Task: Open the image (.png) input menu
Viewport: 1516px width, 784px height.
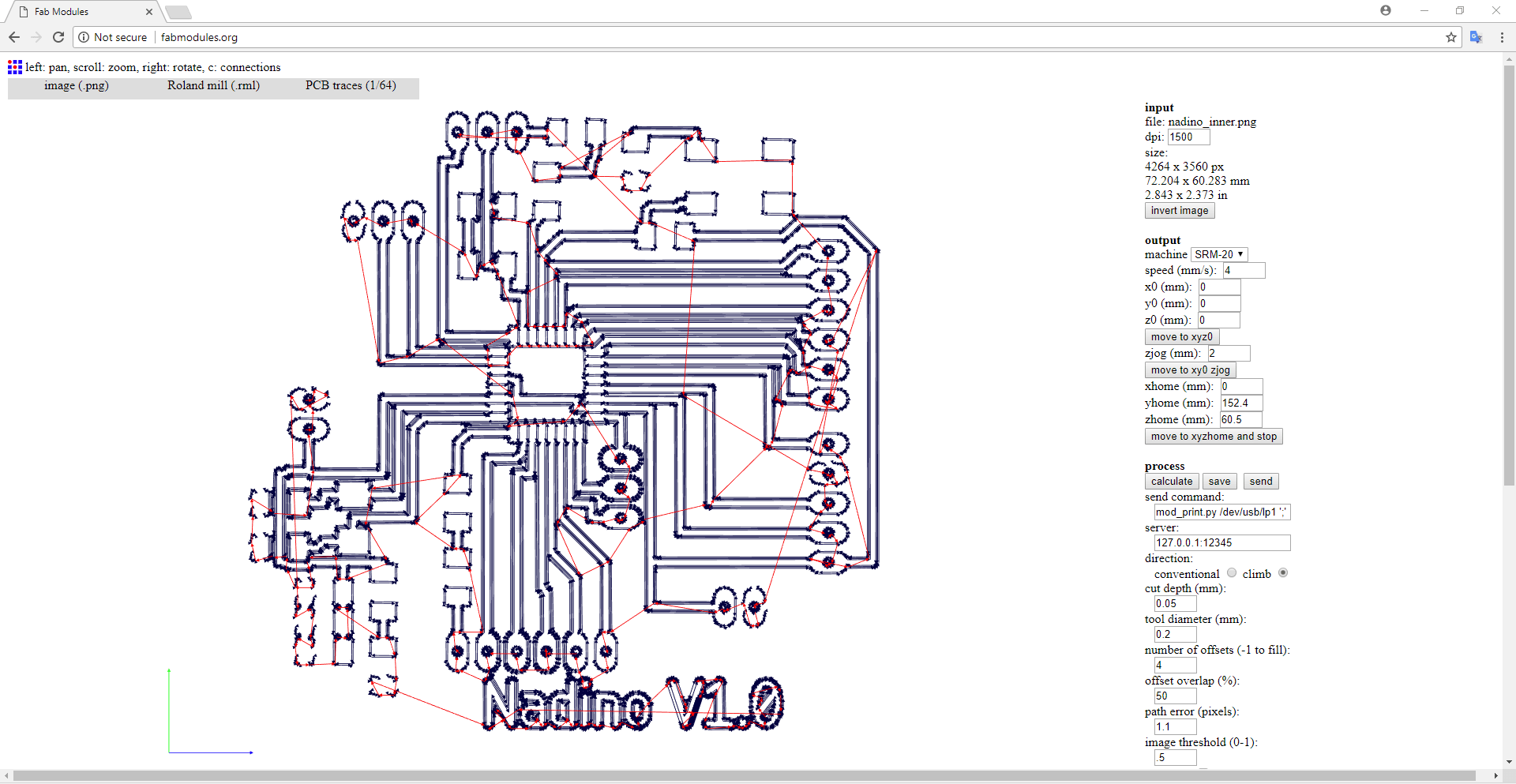Action: click(77, 85)
